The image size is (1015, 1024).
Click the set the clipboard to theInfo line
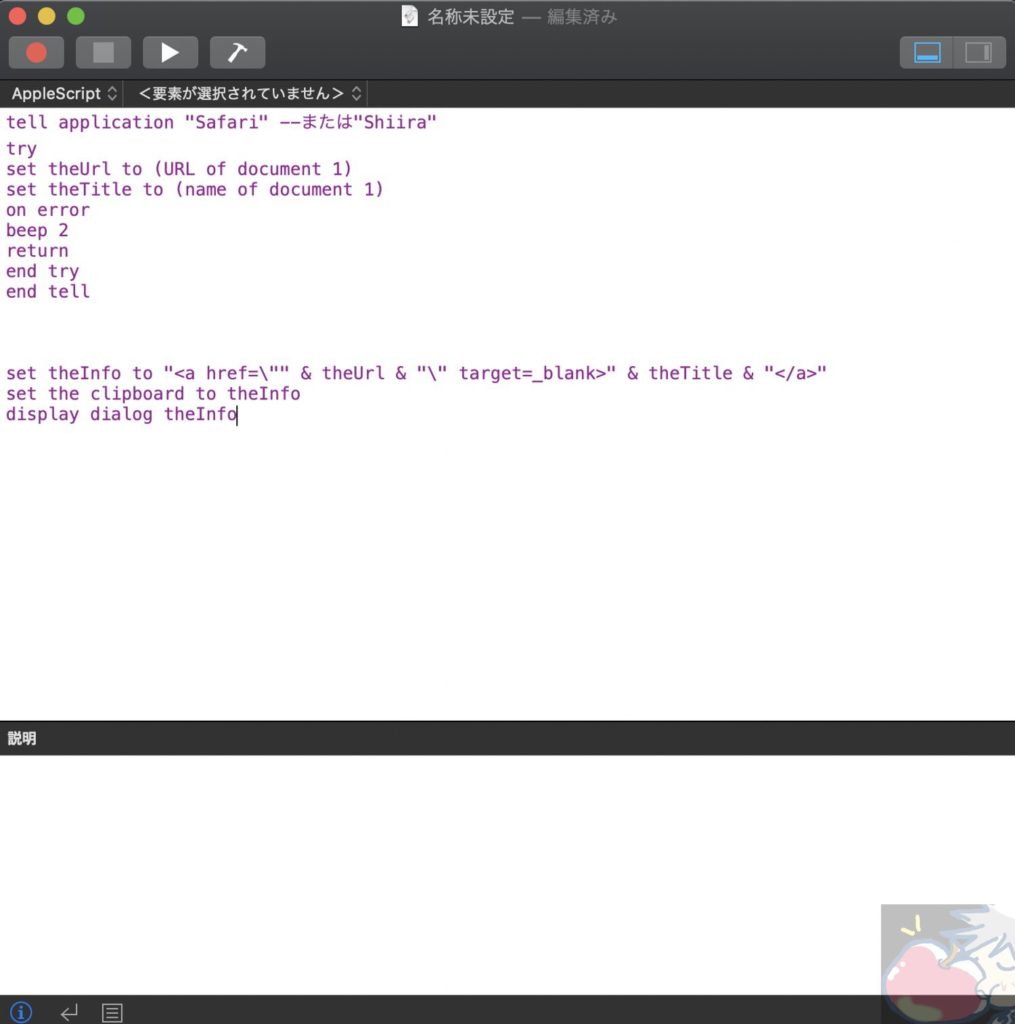153,393
